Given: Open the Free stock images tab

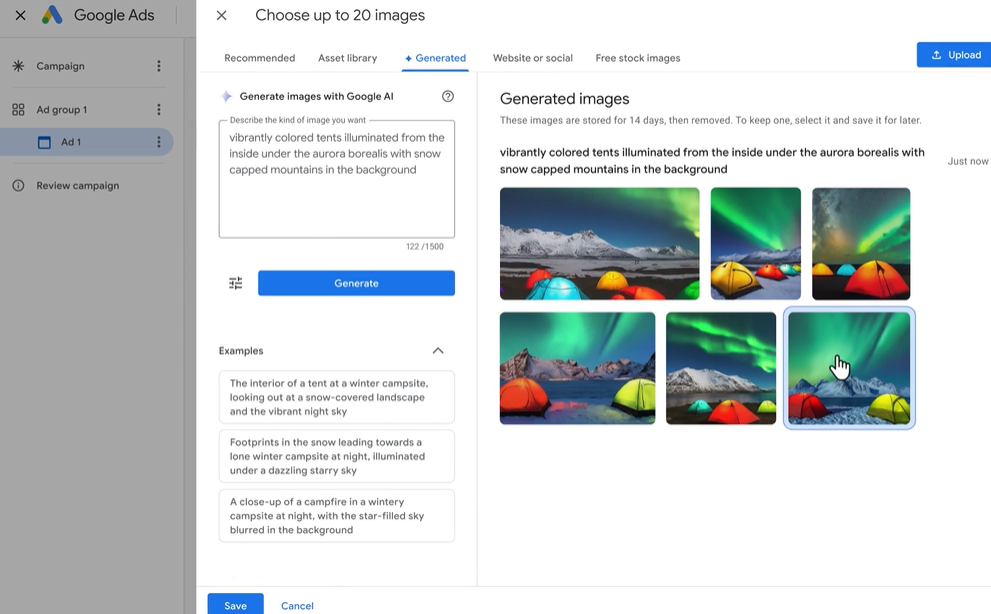Looking at the screenshot, I should click(637, 58).
